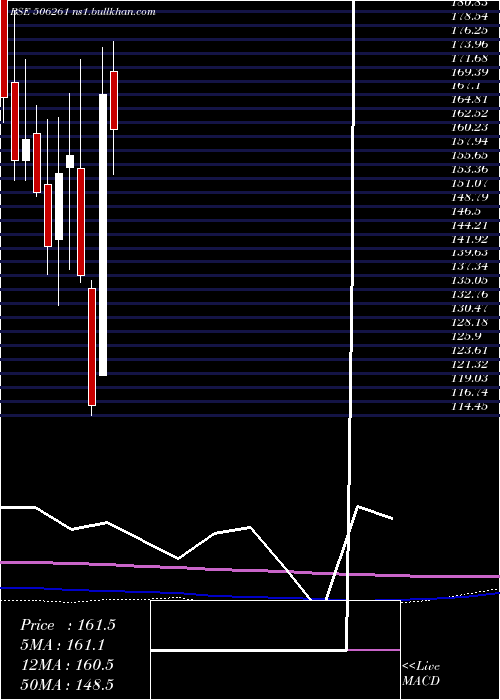The height and width of the screenshot is (700, 500).
Task: Click the 157.94 price axis label
Action: [470, 142]
